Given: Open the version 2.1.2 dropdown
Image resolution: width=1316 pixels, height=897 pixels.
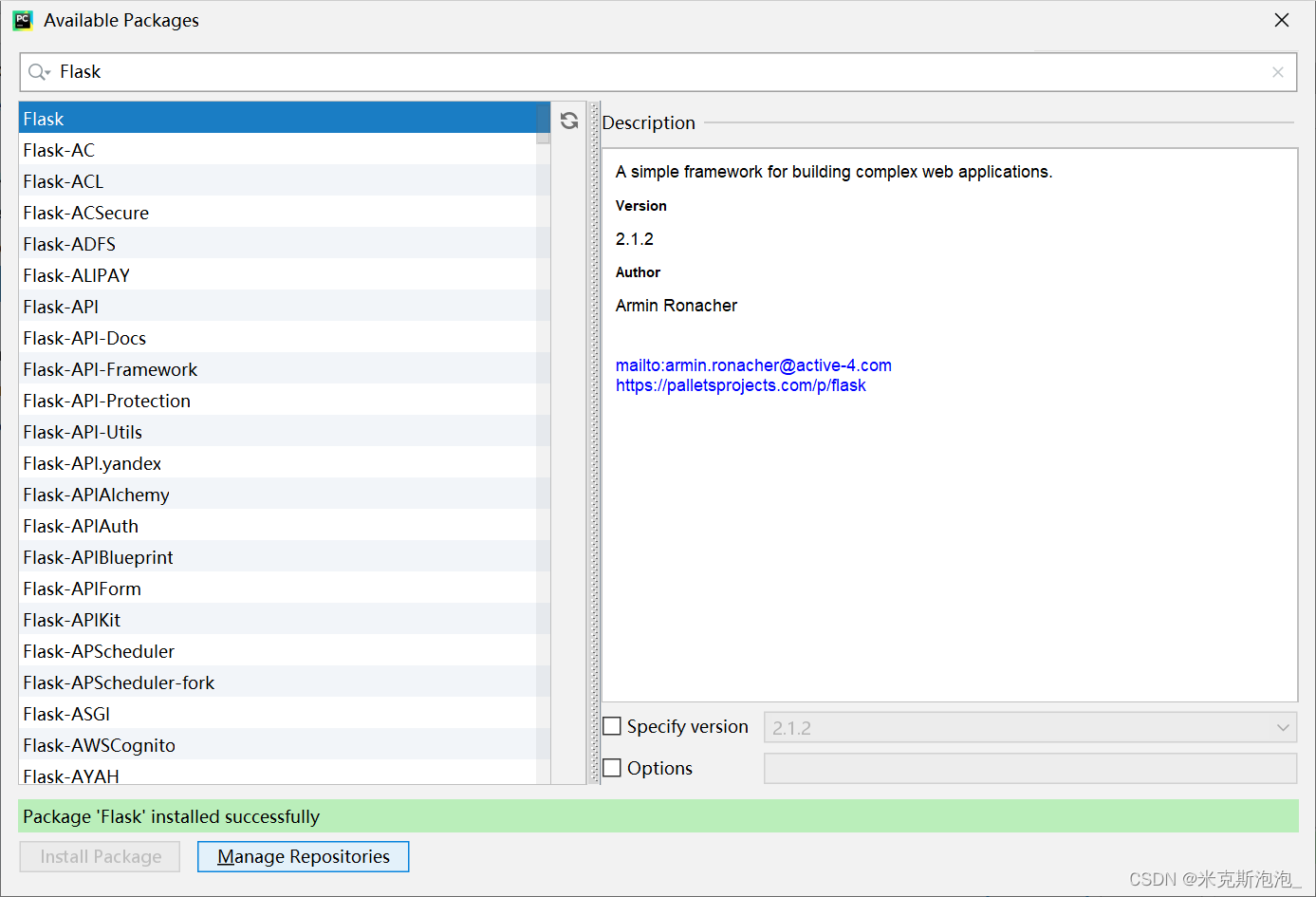Looking at the screenshot, I should click(1030, 728).
